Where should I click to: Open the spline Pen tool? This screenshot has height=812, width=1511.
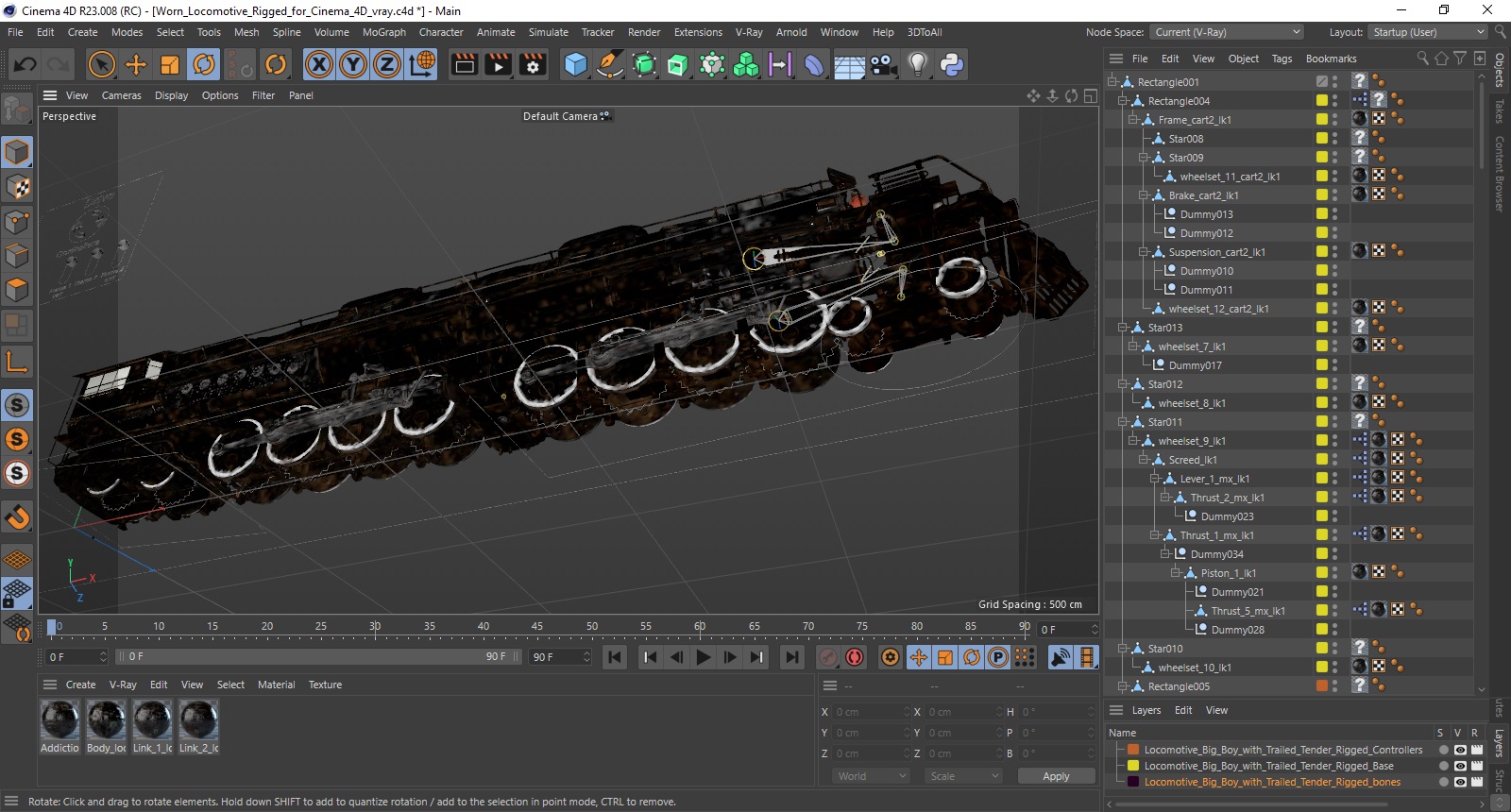coord(610,64)
